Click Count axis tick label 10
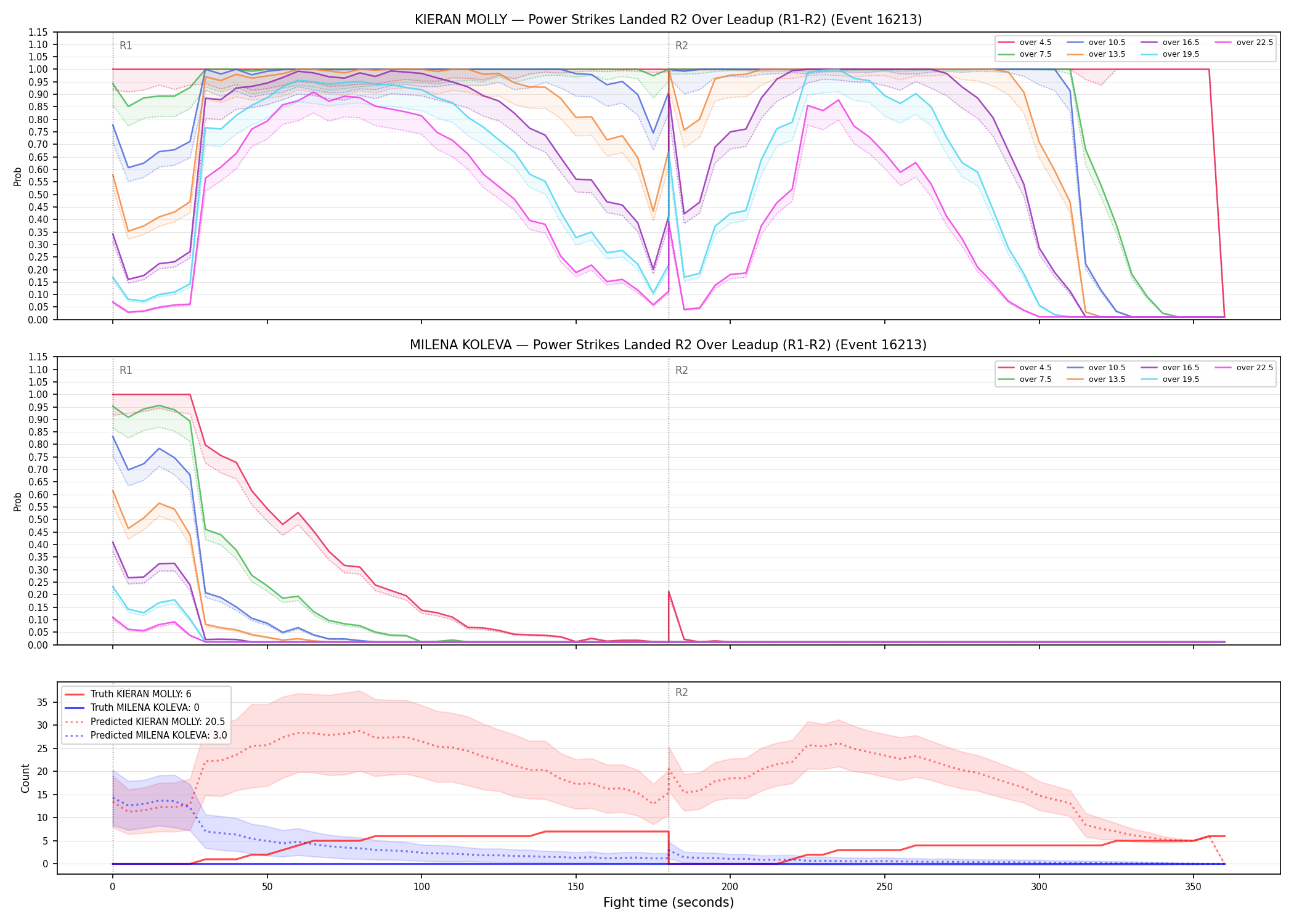 [43, 818]
